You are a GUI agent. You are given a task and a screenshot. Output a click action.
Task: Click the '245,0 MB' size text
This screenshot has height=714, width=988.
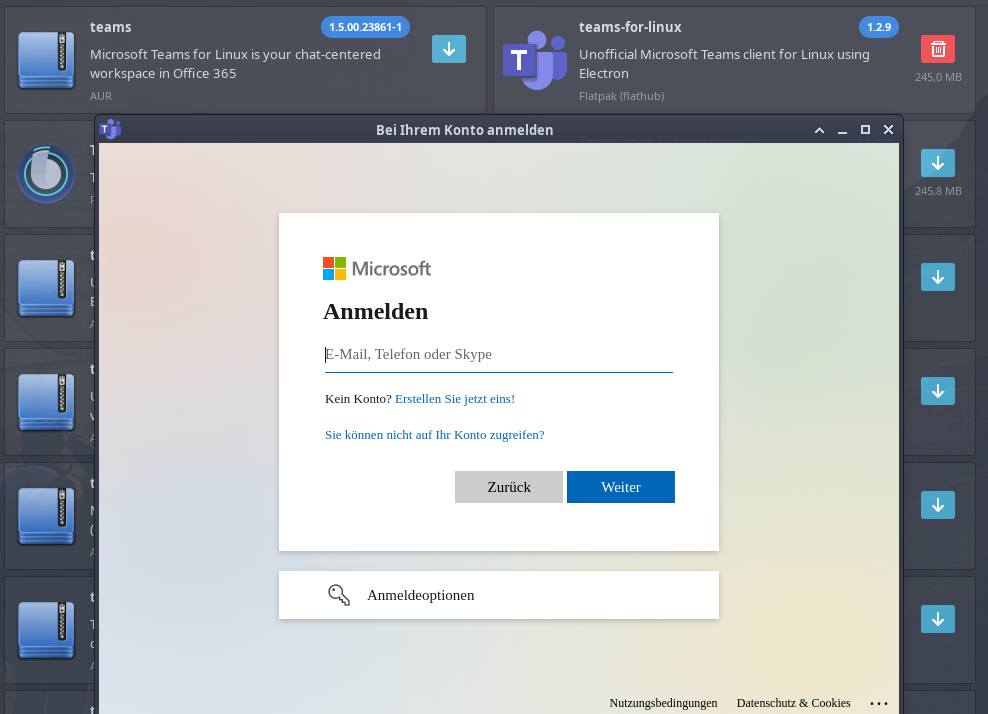[x=938, y=77]
